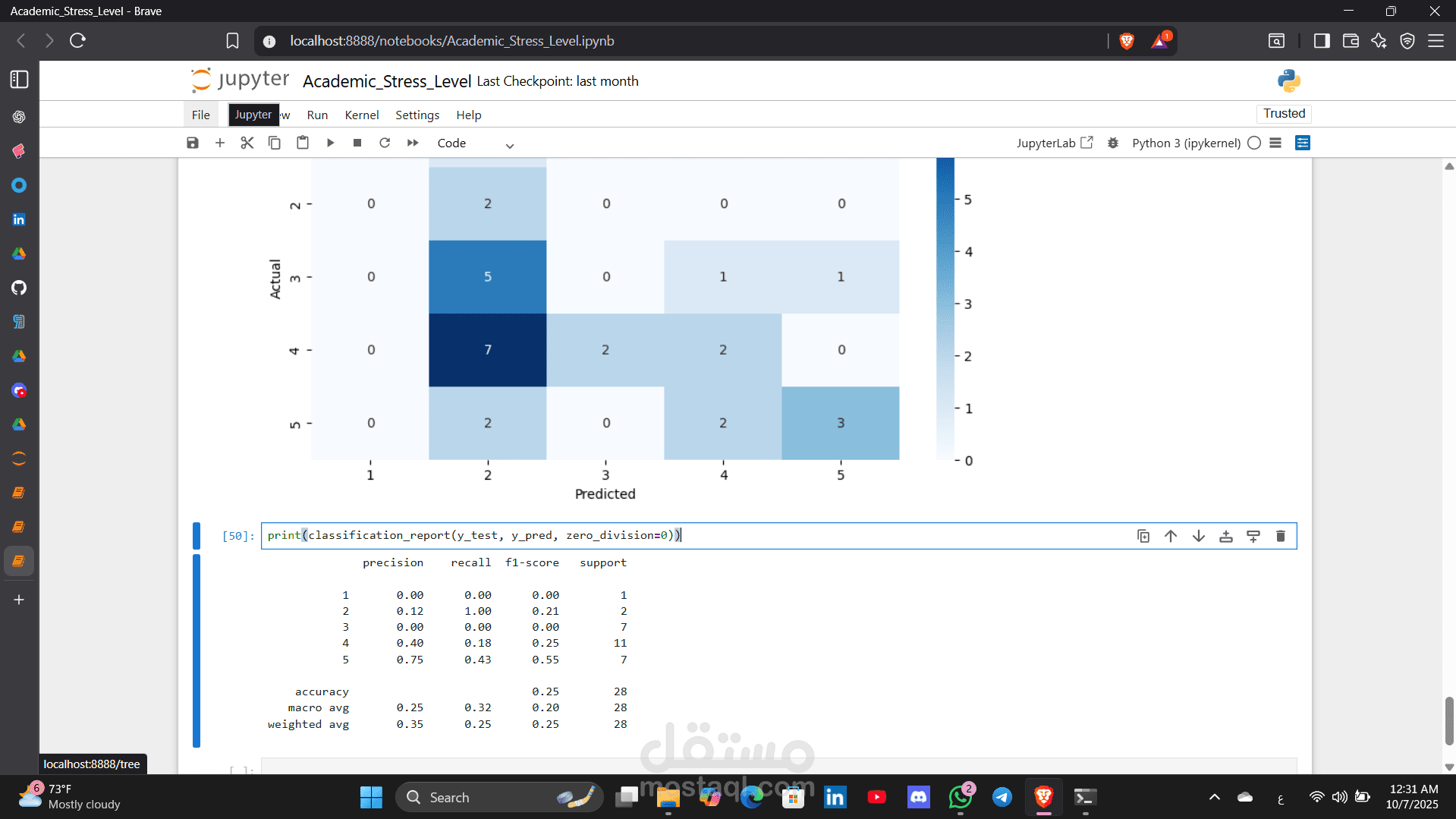Show hidden system tray icons chevron
Viewport: 1456px width, 819px height.
pos(1215,797)
